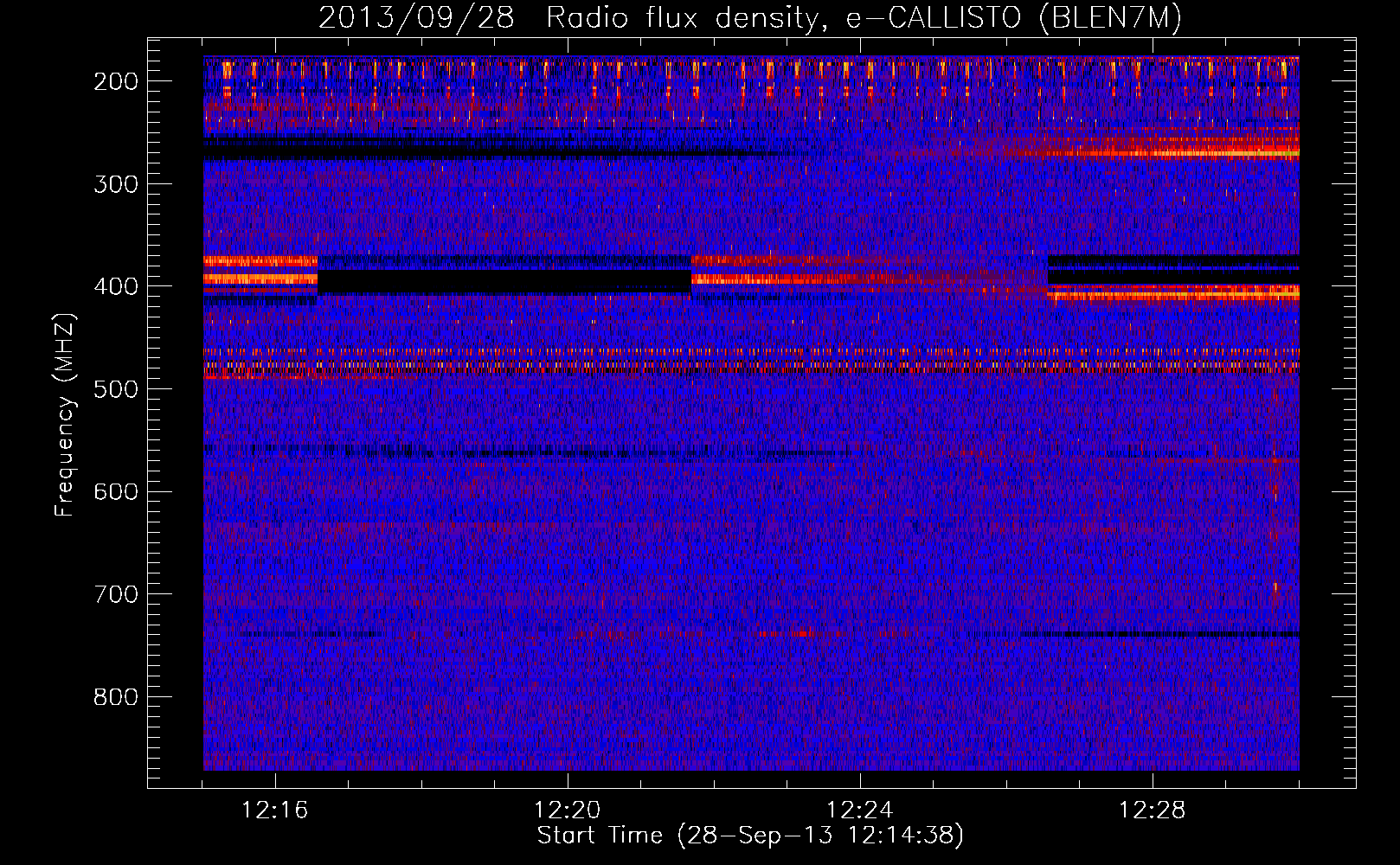
Task: Click the 12:24 time tick label
Action: (x=860, y=811)
